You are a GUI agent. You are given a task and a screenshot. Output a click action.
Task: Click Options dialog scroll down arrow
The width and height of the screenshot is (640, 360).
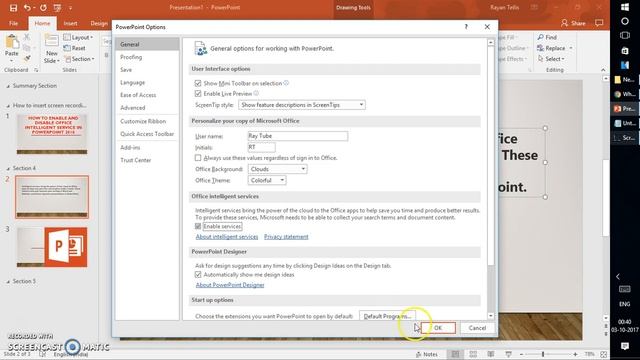pos(491,316)
